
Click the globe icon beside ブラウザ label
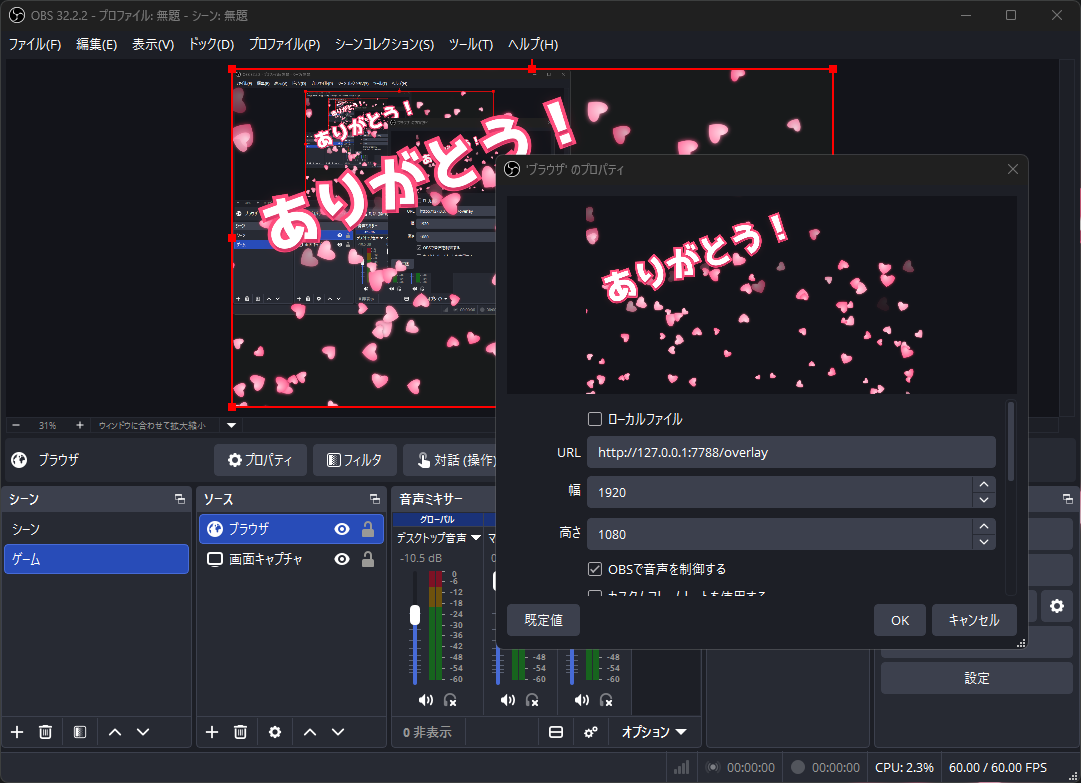point(19,460)
